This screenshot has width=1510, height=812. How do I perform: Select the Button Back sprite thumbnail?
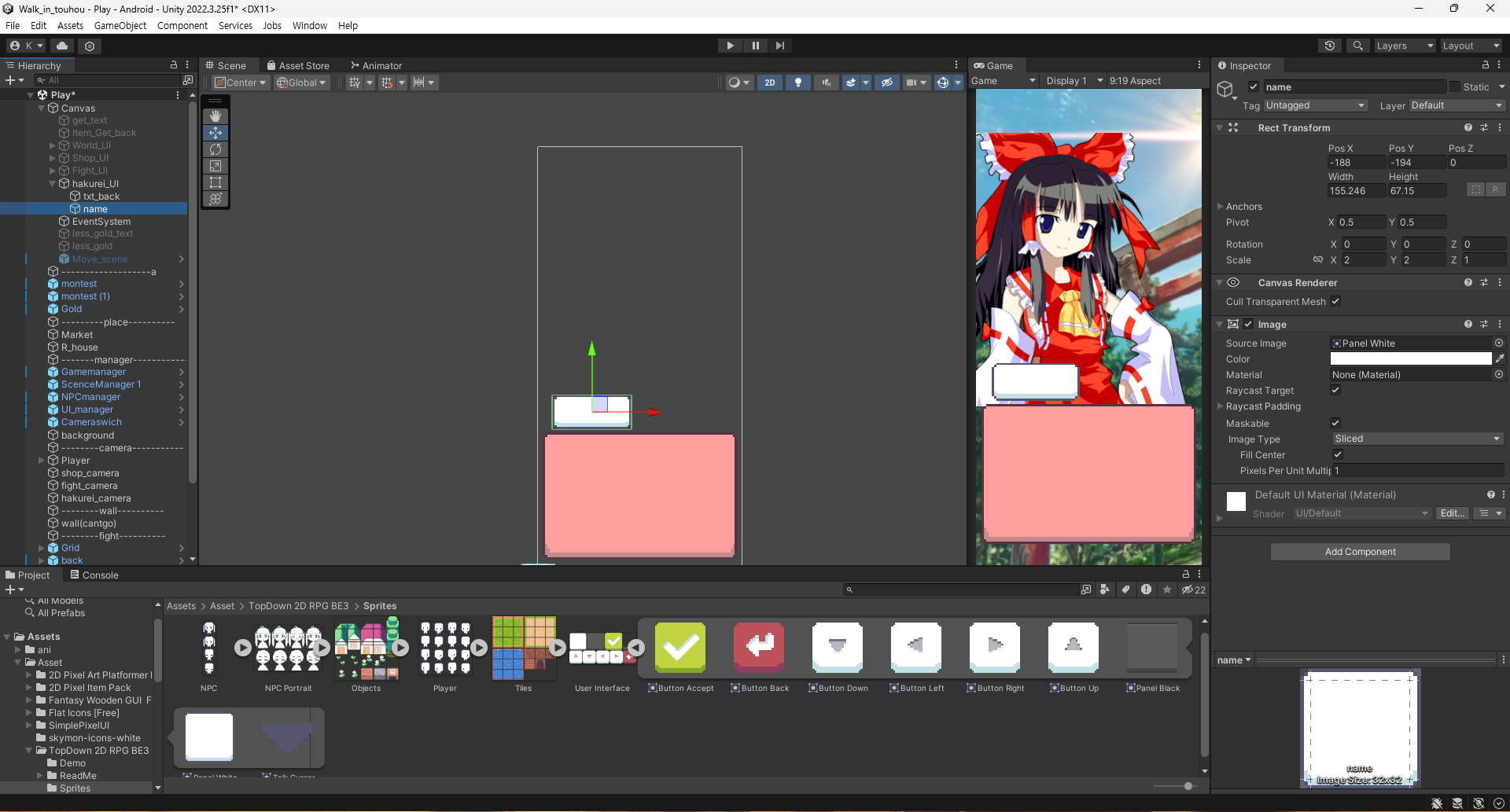click(x=759, y=647)
